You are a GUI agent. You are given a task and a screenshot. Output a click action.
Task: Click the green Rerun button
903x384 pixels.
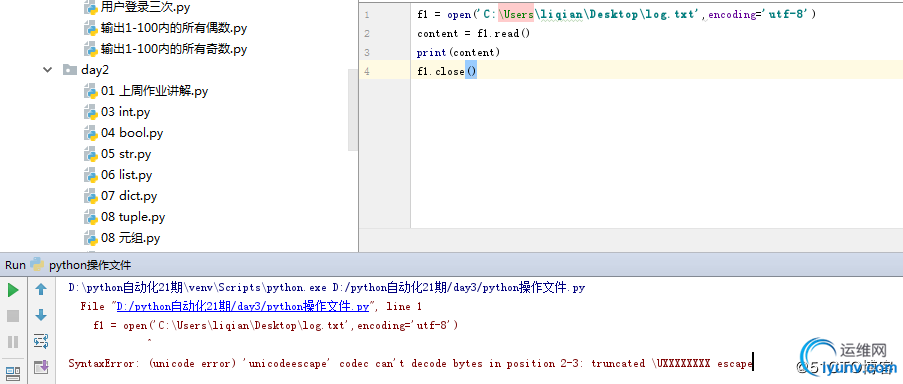pyautogui.click(x=13, y=290)
